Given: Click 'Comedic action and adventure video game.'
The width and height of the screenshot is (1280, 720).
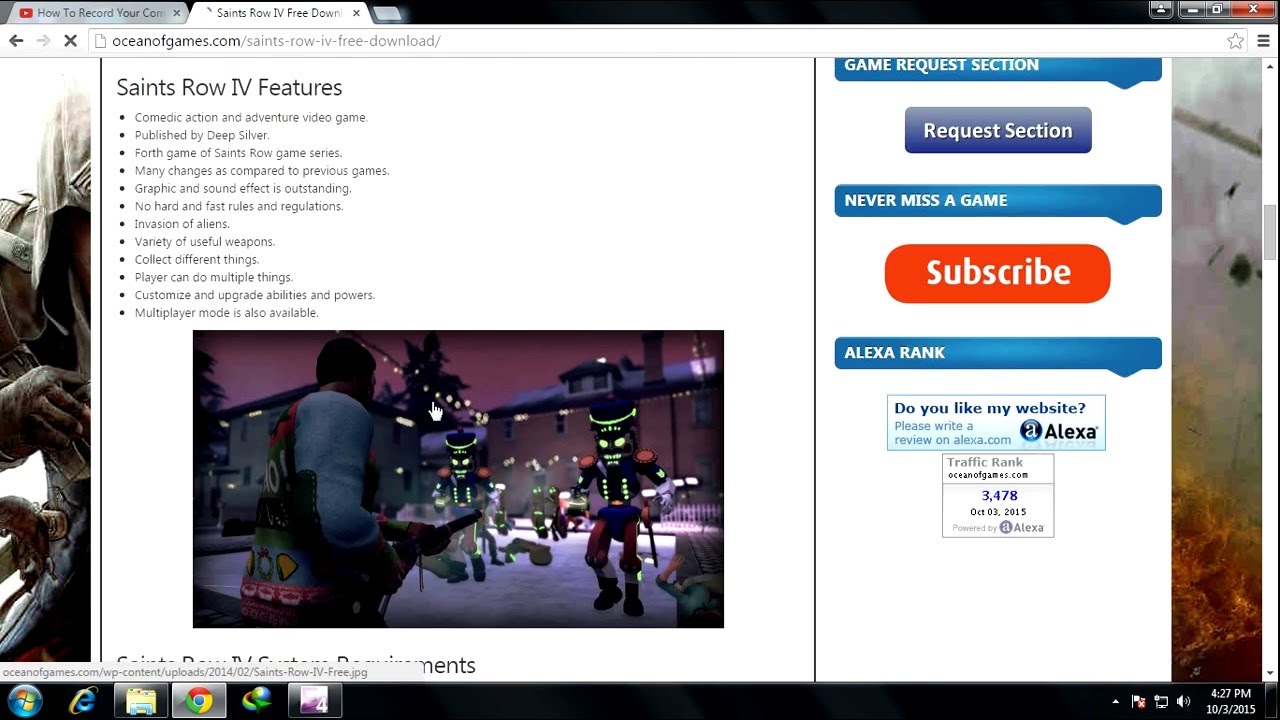Looking at the screenshot, I should coord(251,117).
